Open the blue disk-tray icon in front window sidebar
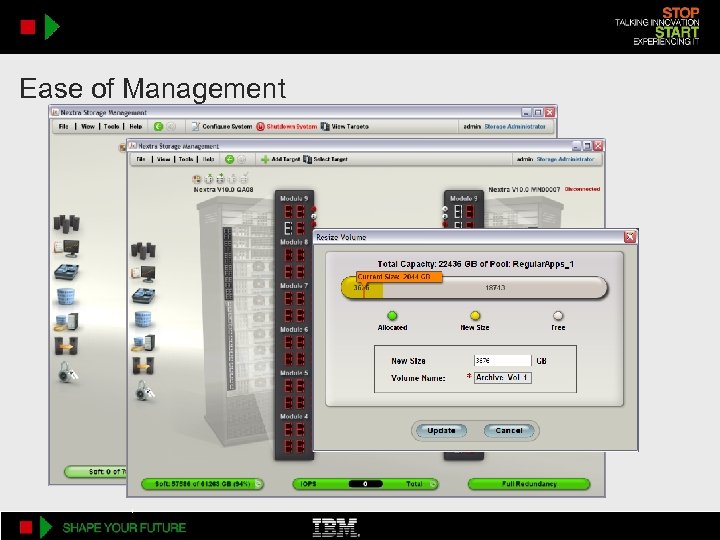Viewport: 720px width, 540px height. tap(143, 296)
